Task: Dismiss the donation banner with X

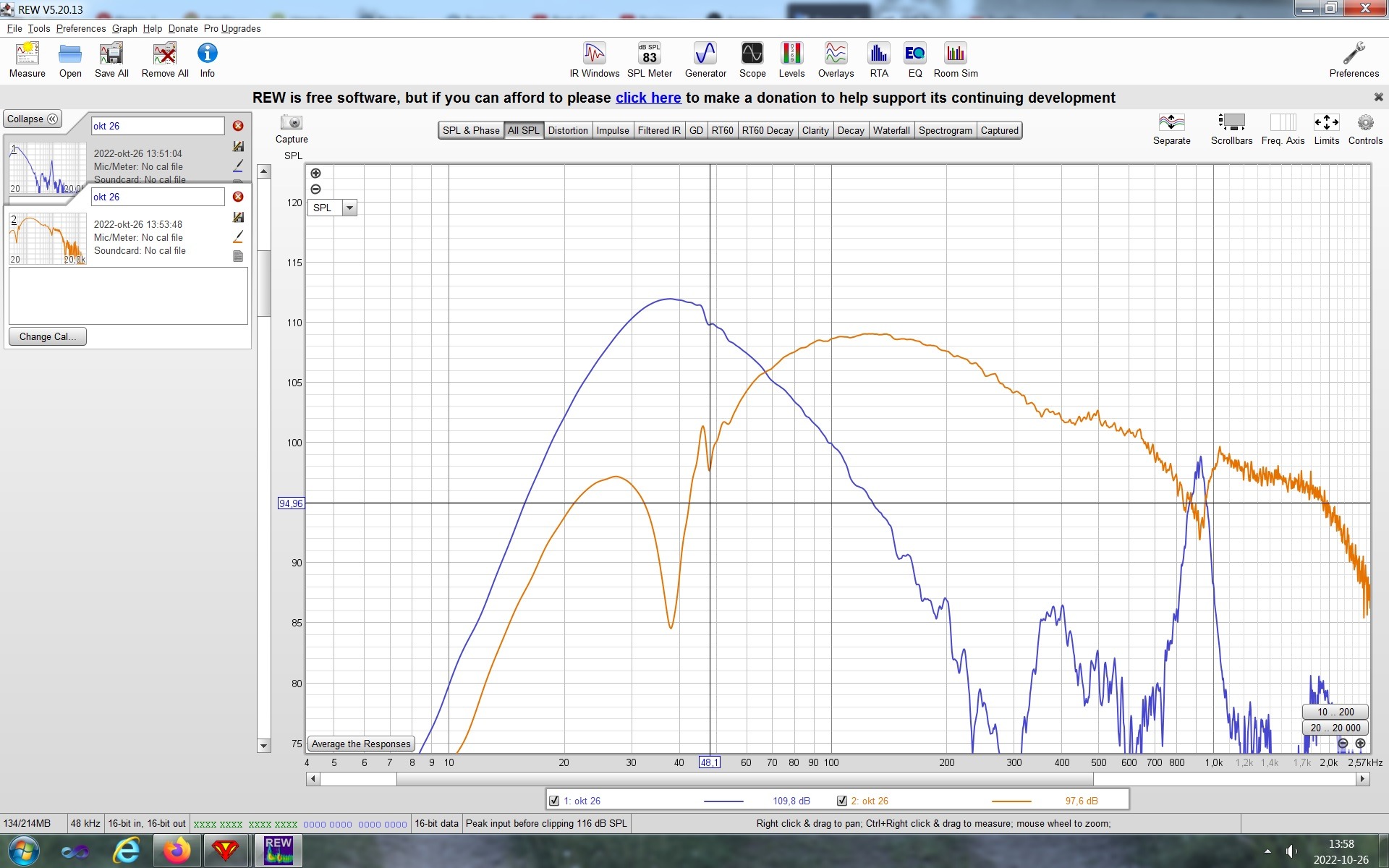Action: tap(1378, 97)
